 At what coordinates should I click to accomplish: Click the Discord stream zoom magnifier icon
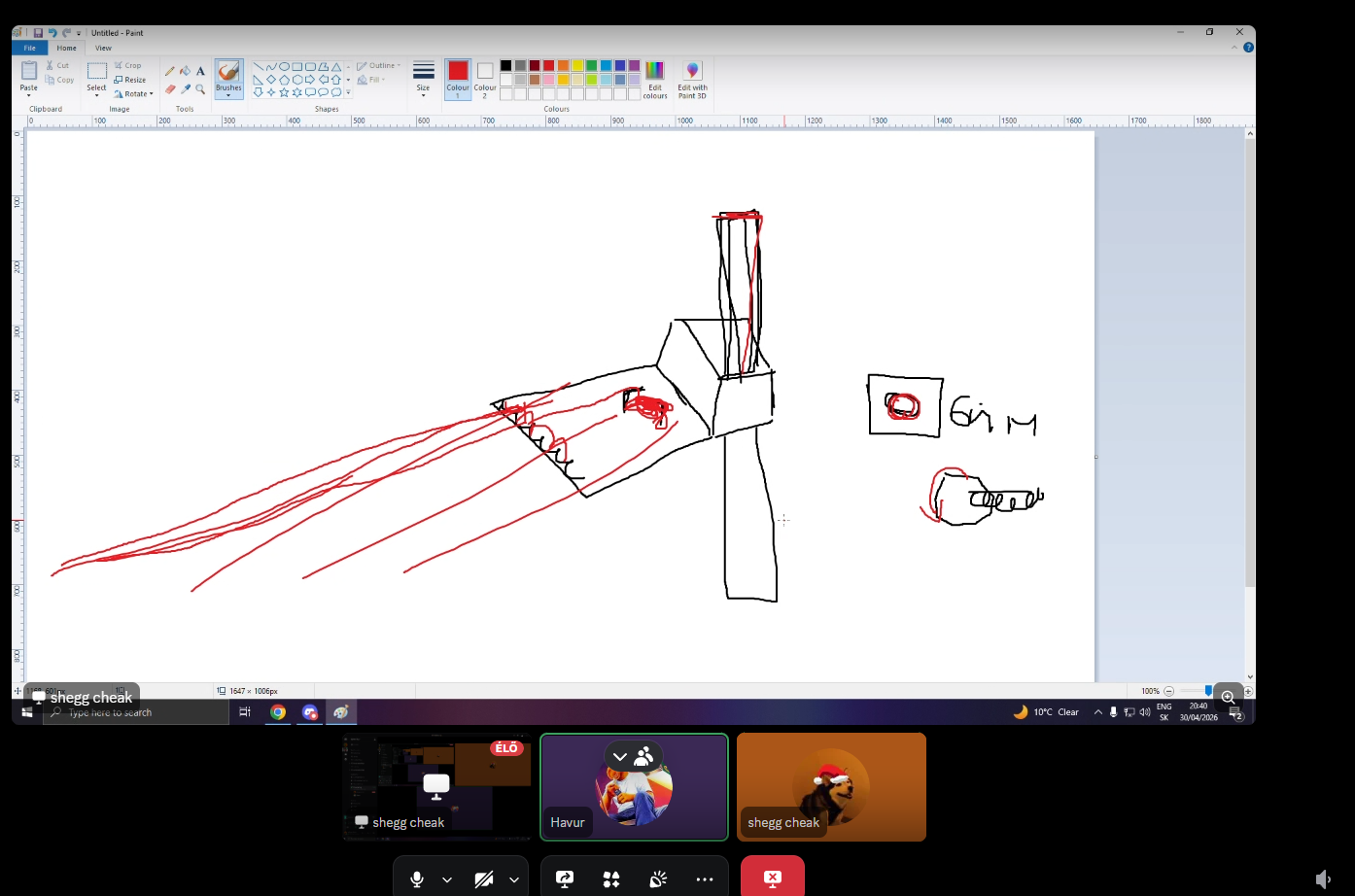pos(1229,697)
